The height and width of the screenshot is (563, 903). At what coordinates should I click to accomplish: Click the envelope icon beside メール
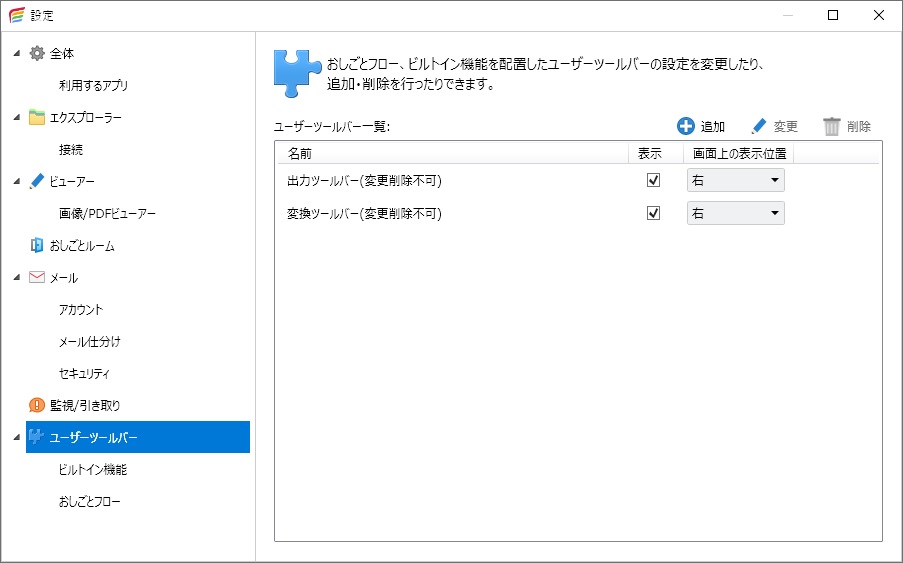[x=37, y=277]
